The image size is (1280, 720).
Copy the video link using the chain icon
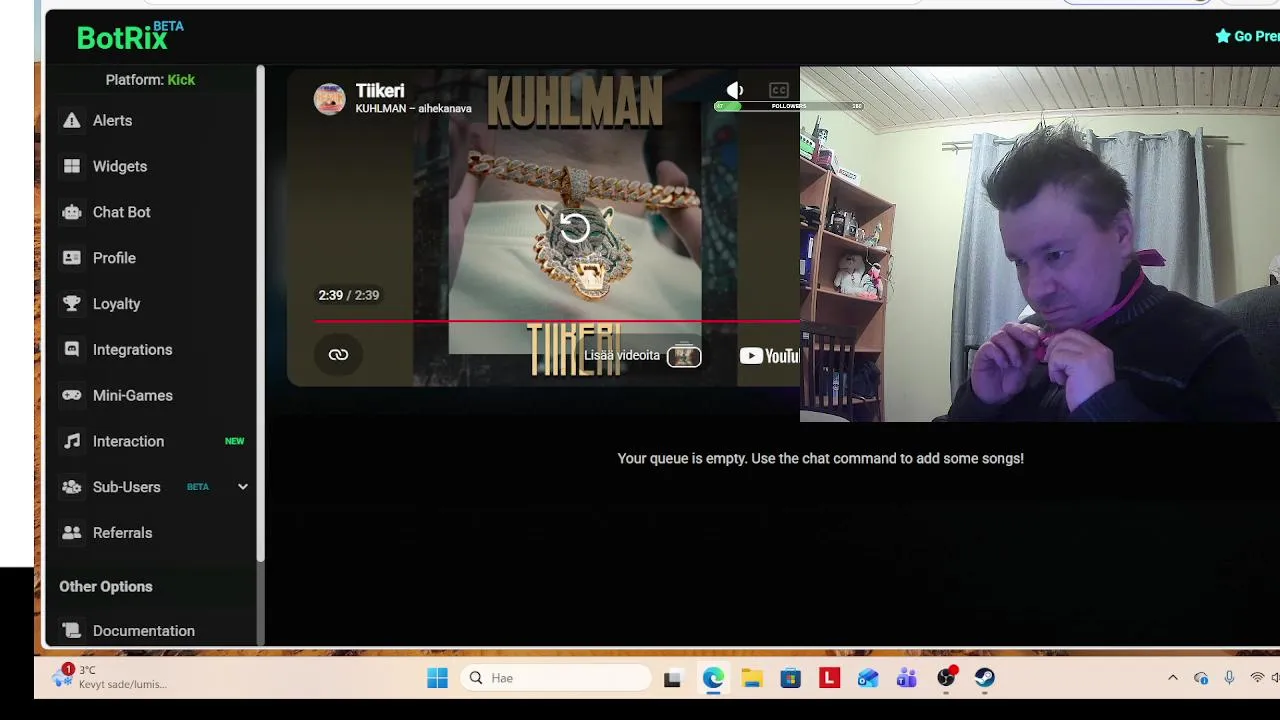point(338,355)
